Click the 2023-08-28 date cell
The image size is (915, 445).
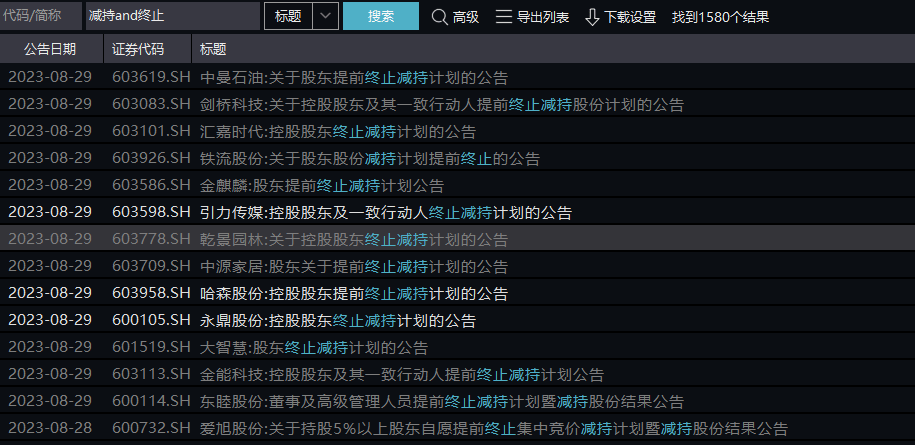50,429
